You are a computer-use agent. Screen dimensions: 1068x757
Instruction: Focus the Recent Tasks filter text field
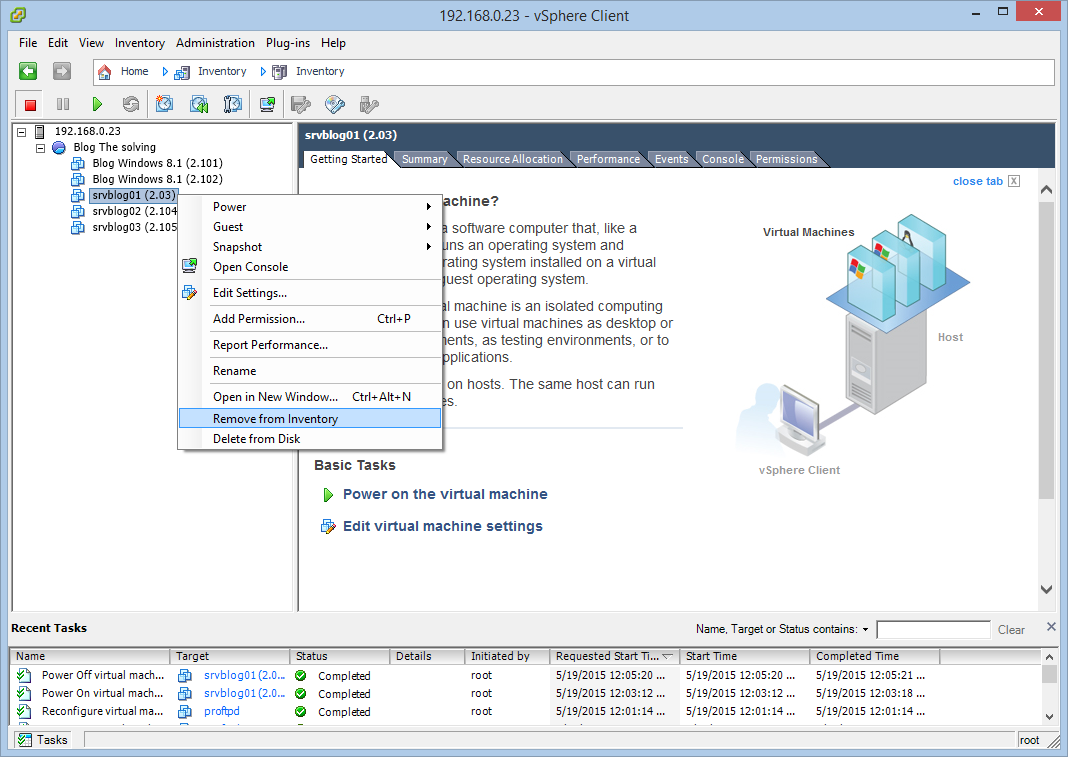pyautogui.click(x=933, y=630)
